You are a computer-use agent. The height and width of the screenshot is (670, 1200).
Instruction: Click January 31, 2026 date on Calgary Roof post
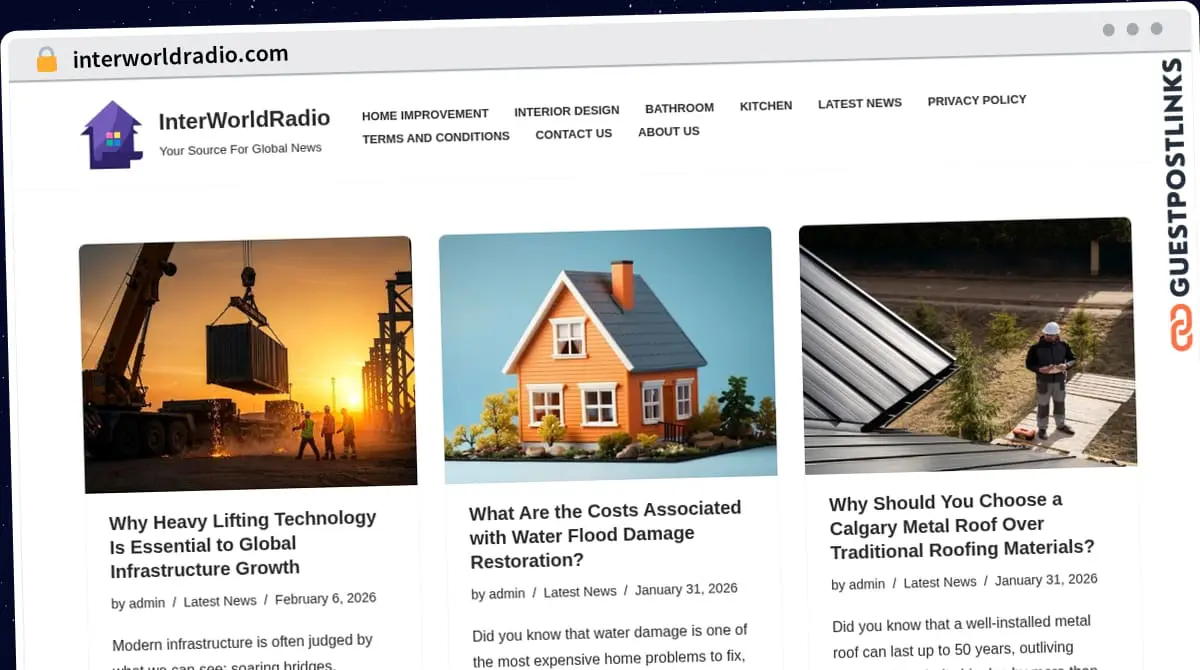click(x=1046, y=579)
